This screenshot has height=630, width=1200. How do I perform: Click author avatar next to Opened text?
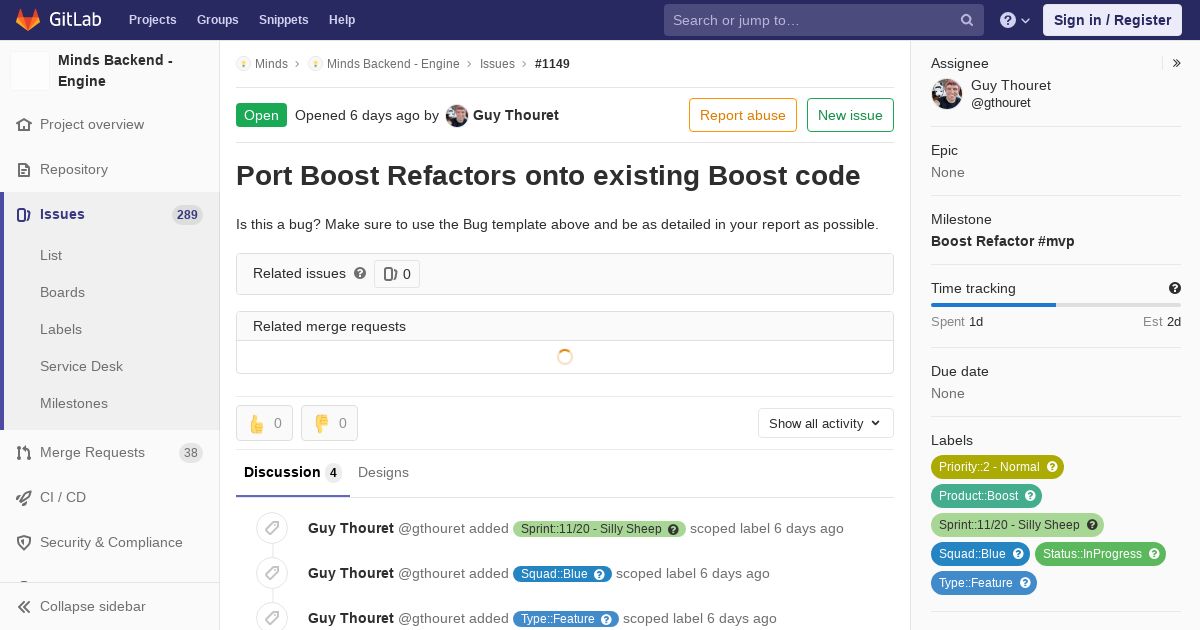point(457,116)
